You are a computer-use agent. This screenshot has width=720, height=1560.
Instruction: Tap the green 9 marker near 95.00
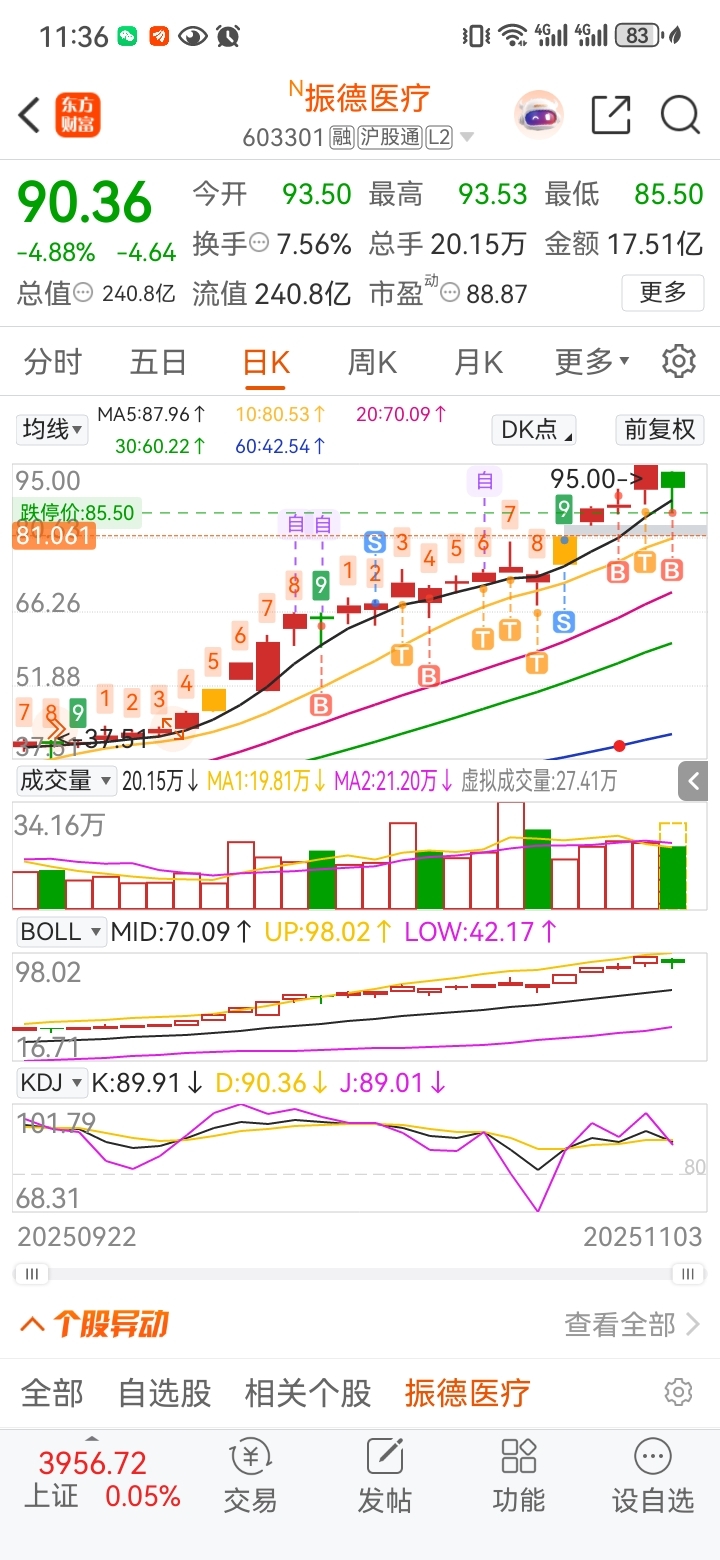[564, 509]
